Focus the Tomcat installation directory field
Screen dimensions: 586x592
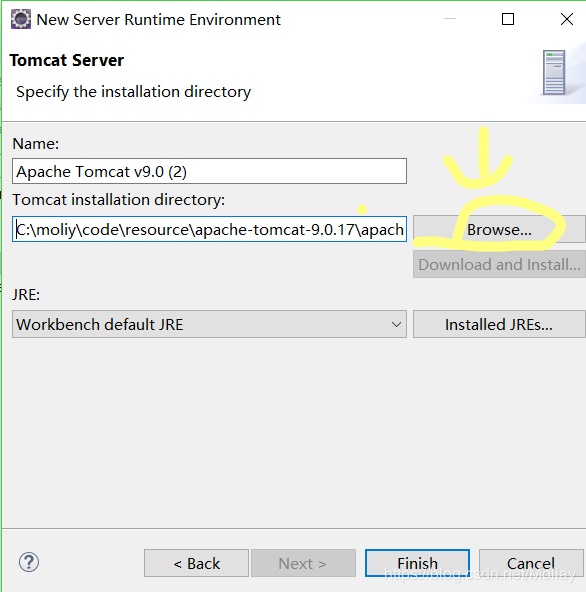(209, 229)
